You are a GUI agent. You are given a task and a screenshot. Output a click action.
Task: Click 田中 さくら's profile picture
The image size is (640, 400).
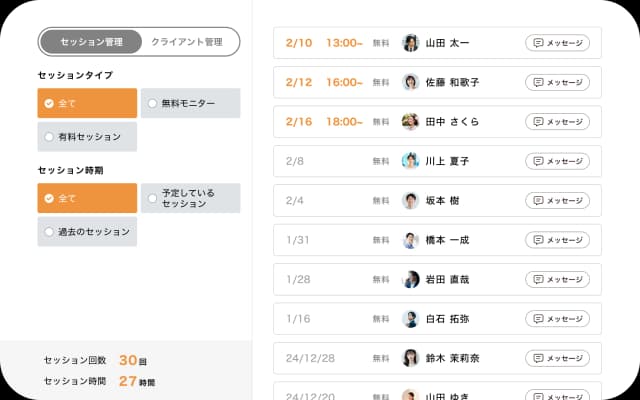click(410, 122)
